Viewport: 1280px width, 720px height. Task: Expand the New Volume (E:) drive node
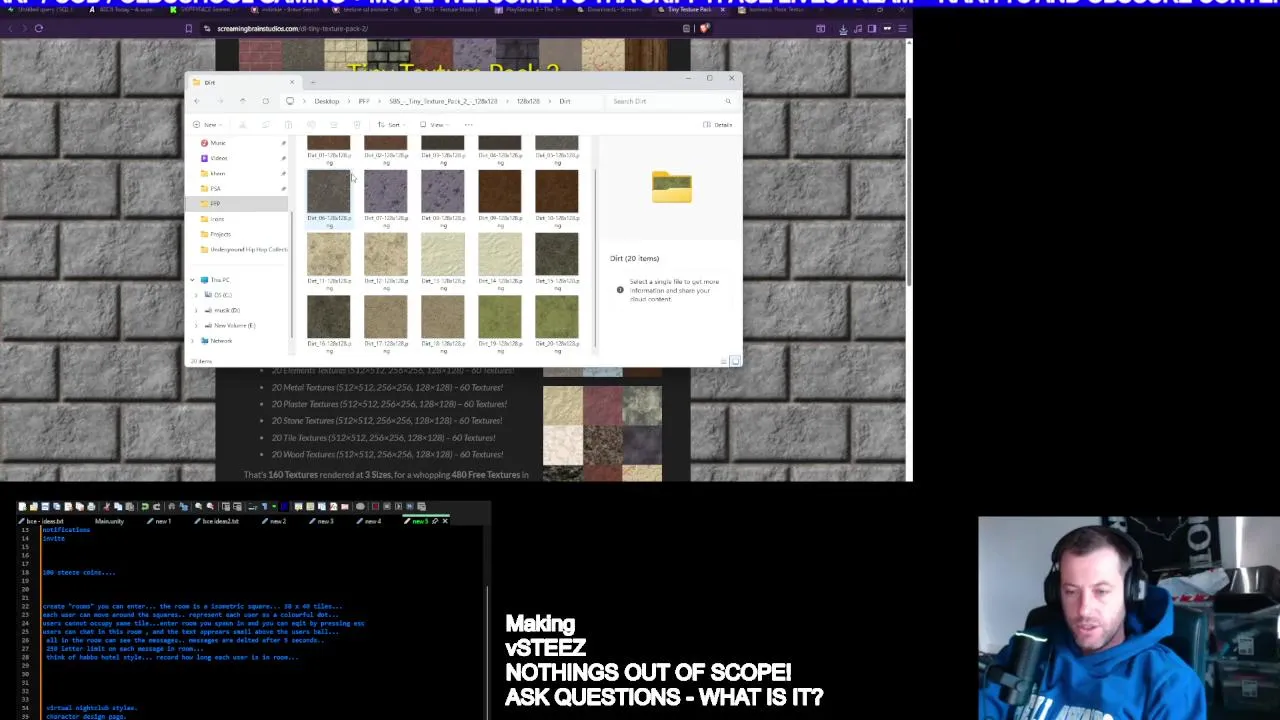[x=197, y=325]
